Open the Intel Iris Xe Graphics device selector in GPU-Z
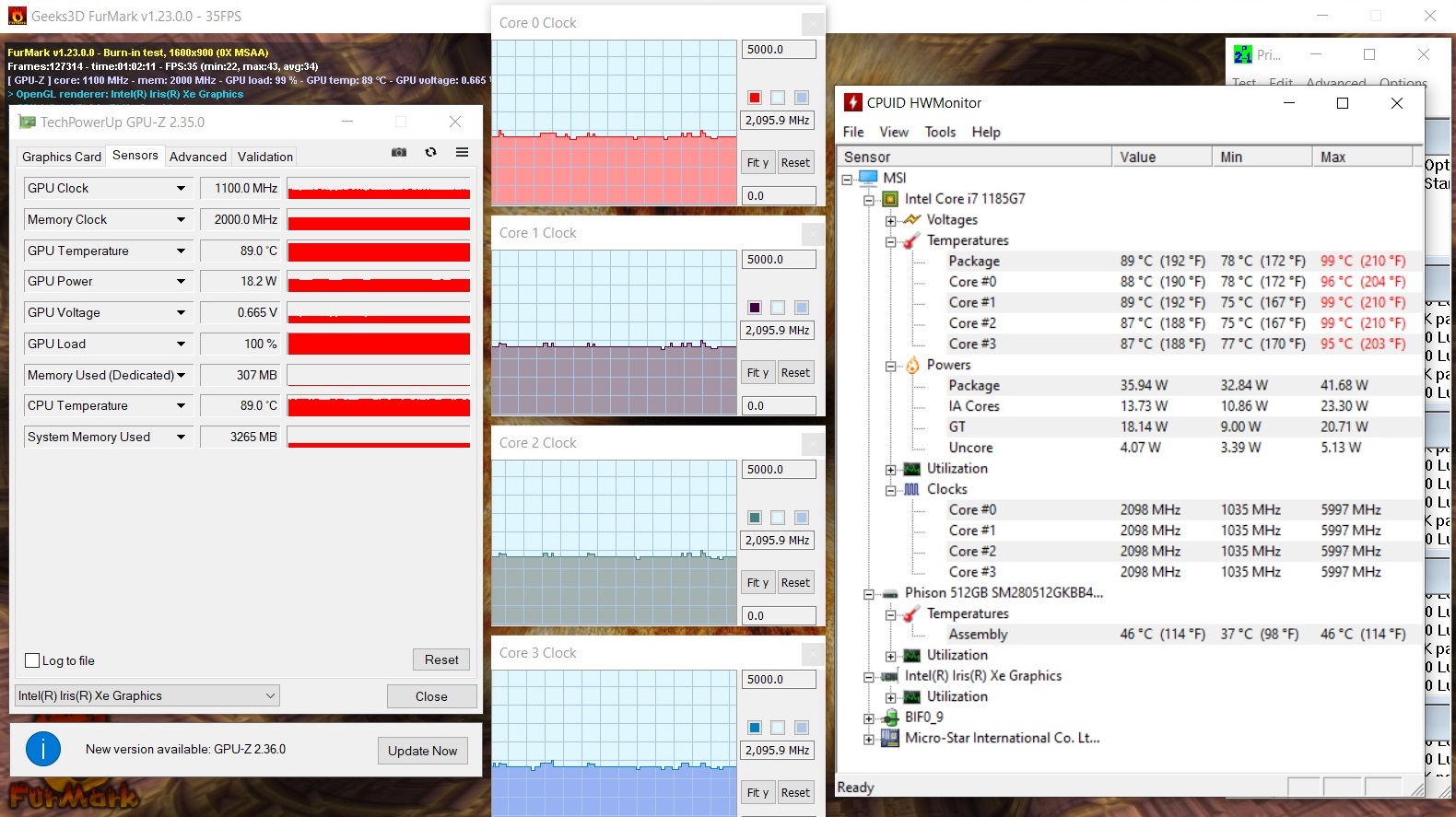Screen dimensions: 1456x817 click(147, 695)
